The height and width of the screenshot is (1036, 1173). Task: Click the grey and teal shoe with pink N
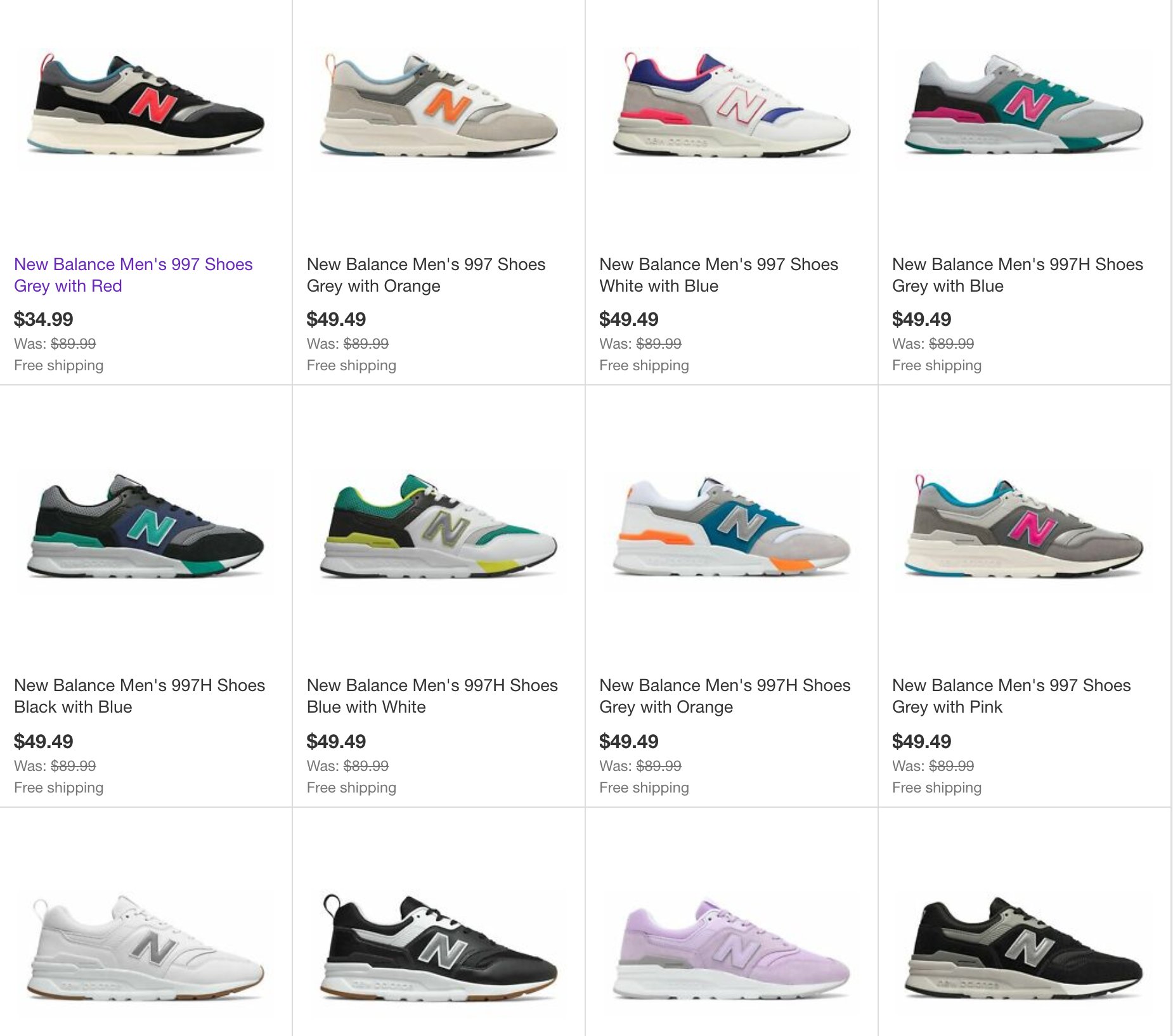point(1025,108)
